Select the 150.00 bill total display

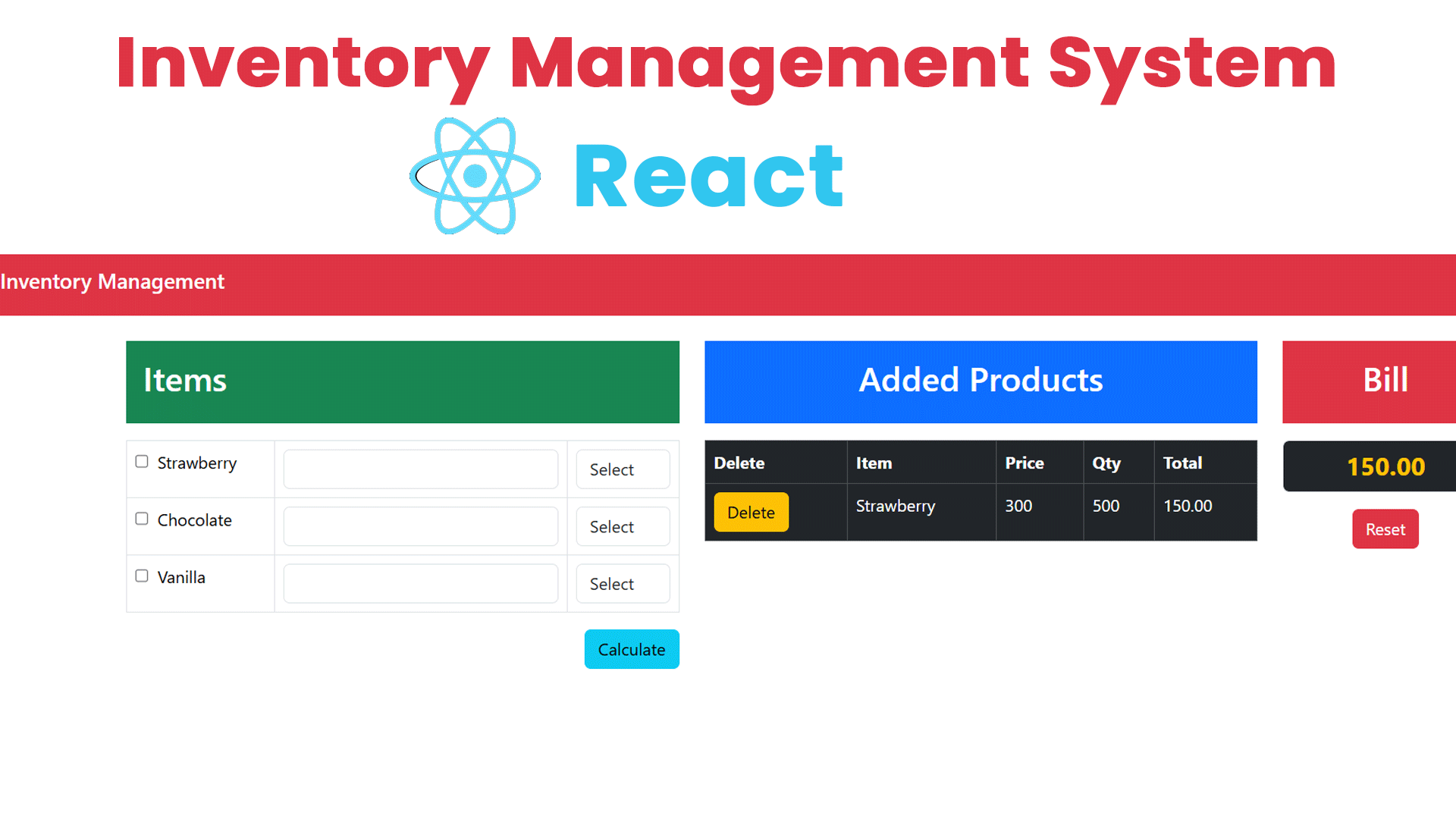click(1385, 466)
